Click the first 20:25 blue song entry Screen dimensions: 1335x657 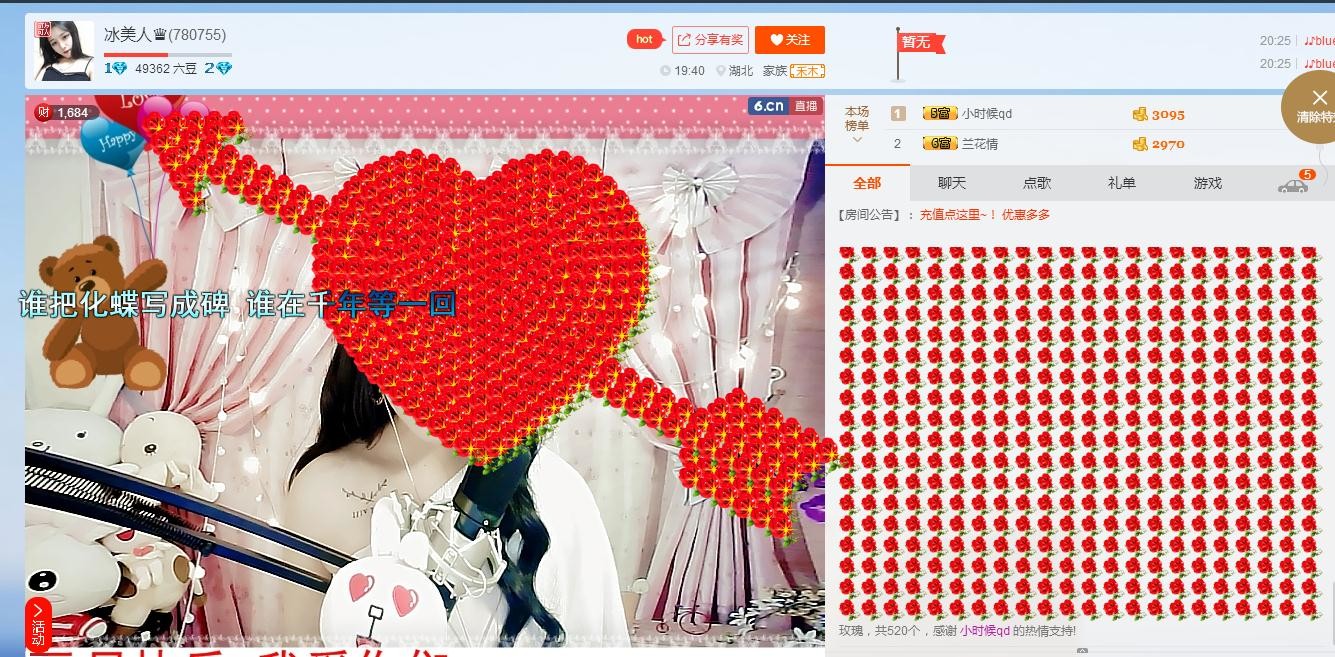1297,41
